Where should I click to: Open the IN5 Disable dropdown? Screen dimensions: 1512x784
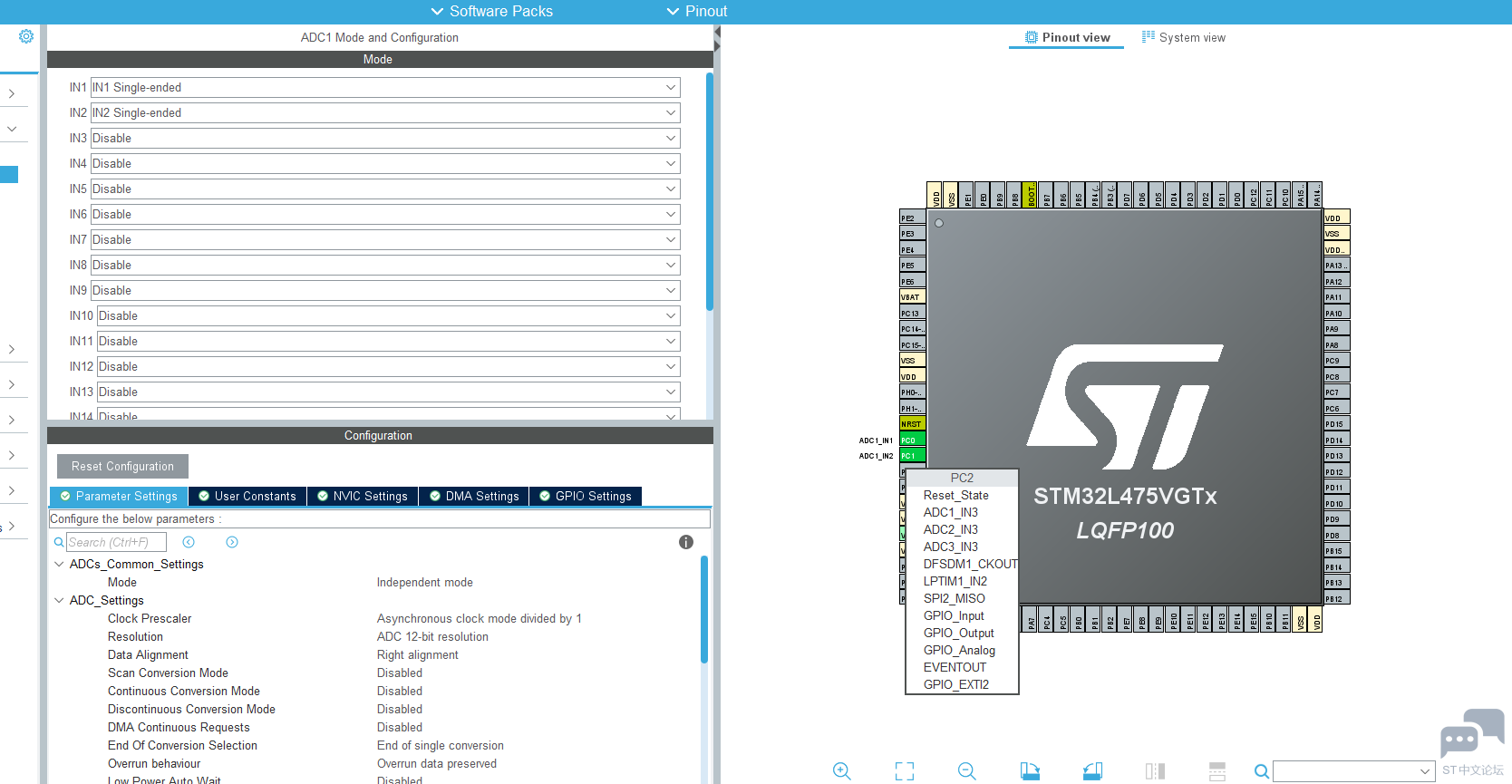[385, 189]
